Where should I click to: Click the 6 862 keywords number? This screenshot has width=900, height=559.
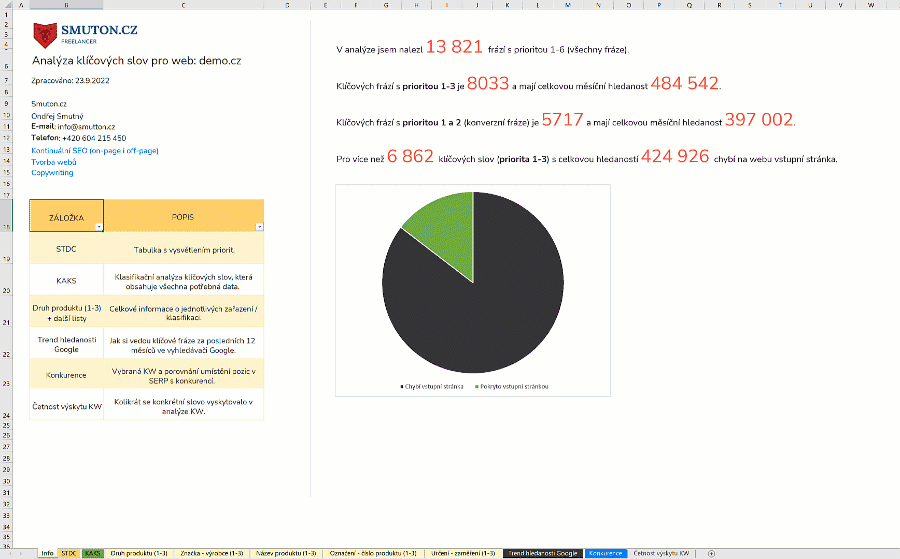[410, 156]
